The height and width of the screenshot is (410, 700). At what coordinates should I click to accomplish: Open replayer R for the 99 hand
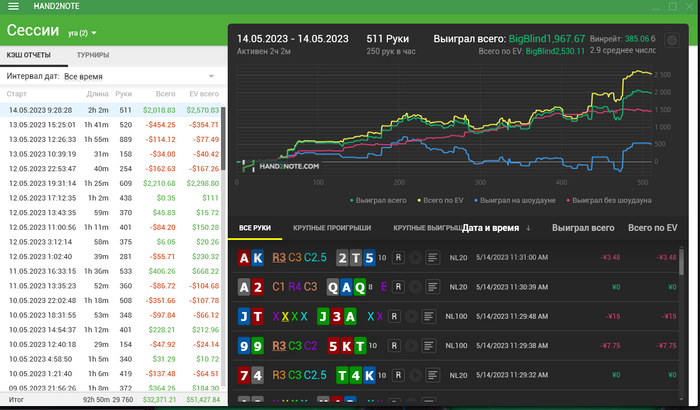click(x=394, y=346)
